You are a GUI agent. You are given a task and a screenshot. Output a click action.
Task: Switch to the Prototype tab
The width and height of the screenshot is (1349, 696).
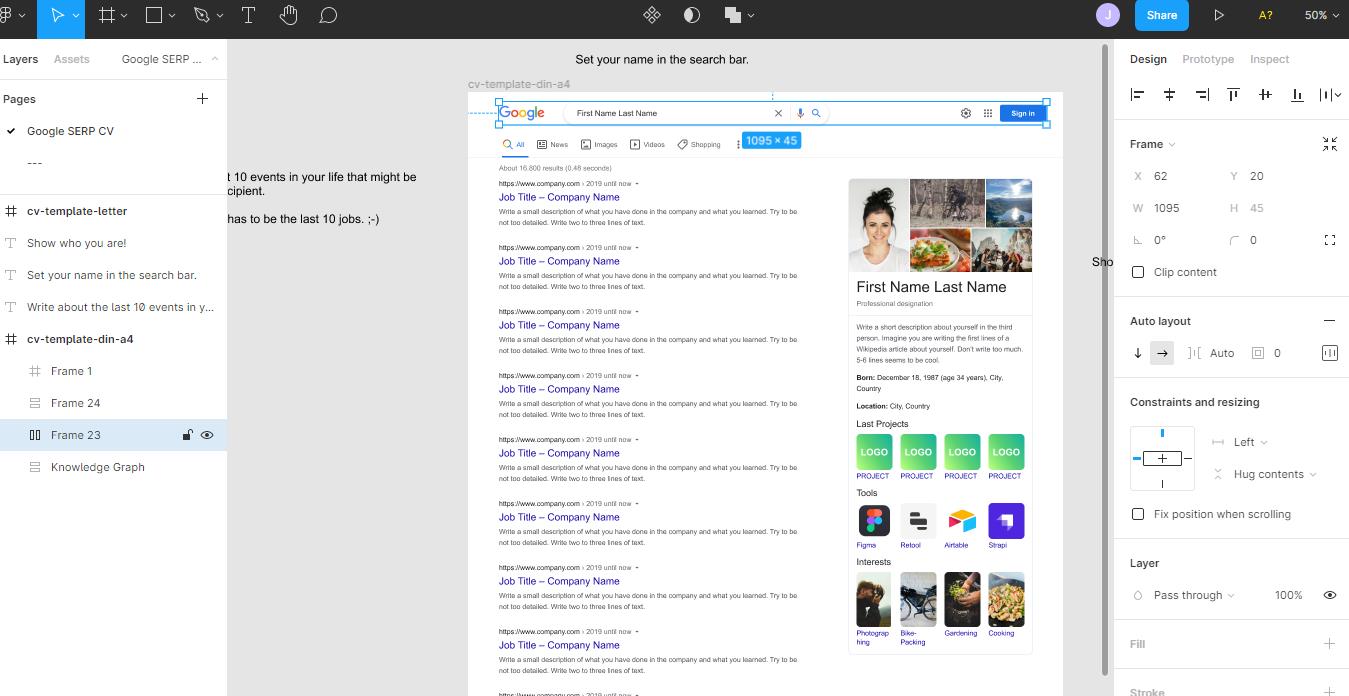[x=1208, y=59]
